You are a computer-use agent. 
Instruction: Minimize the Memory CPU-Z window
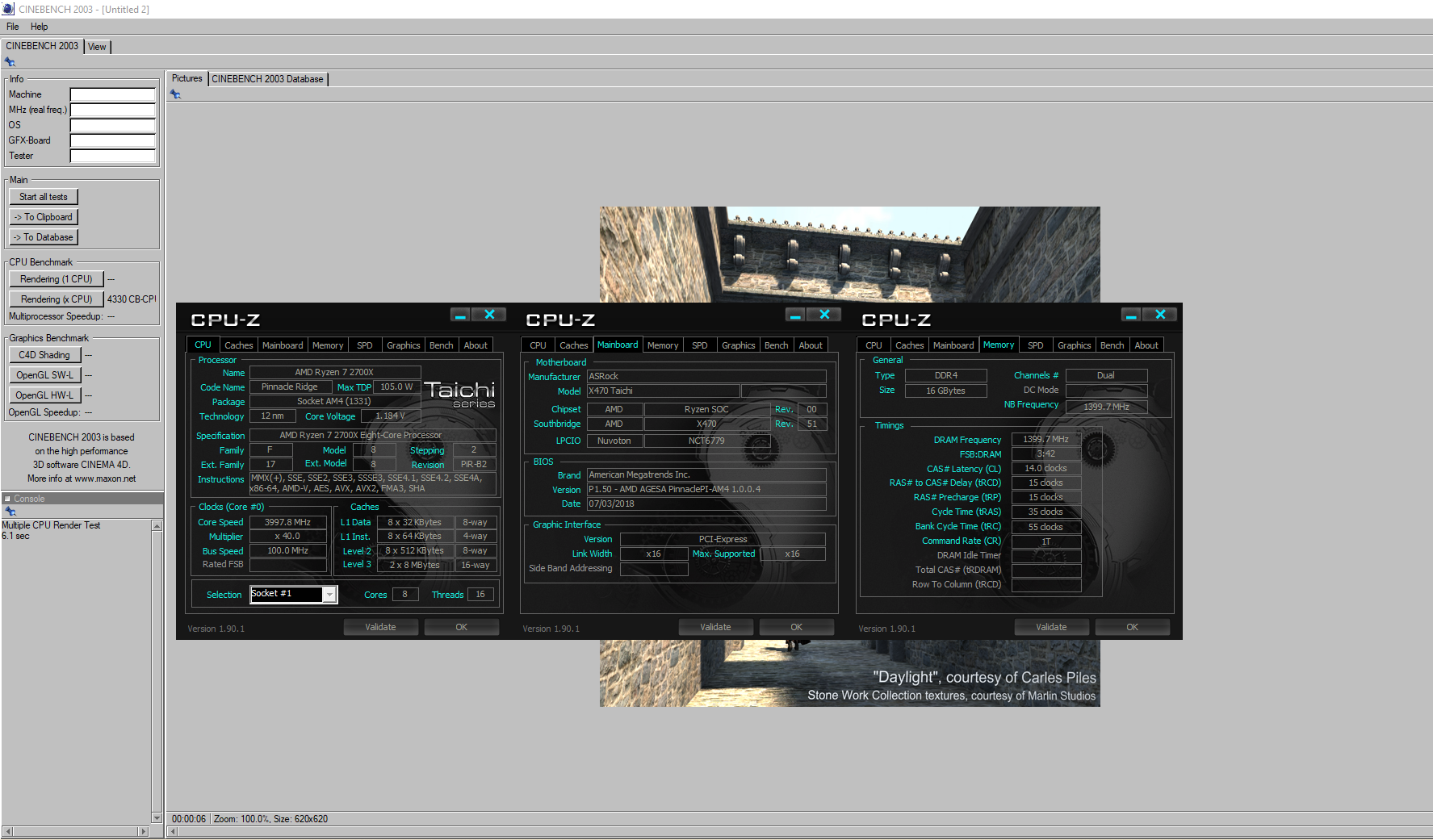pos(1131,315)
